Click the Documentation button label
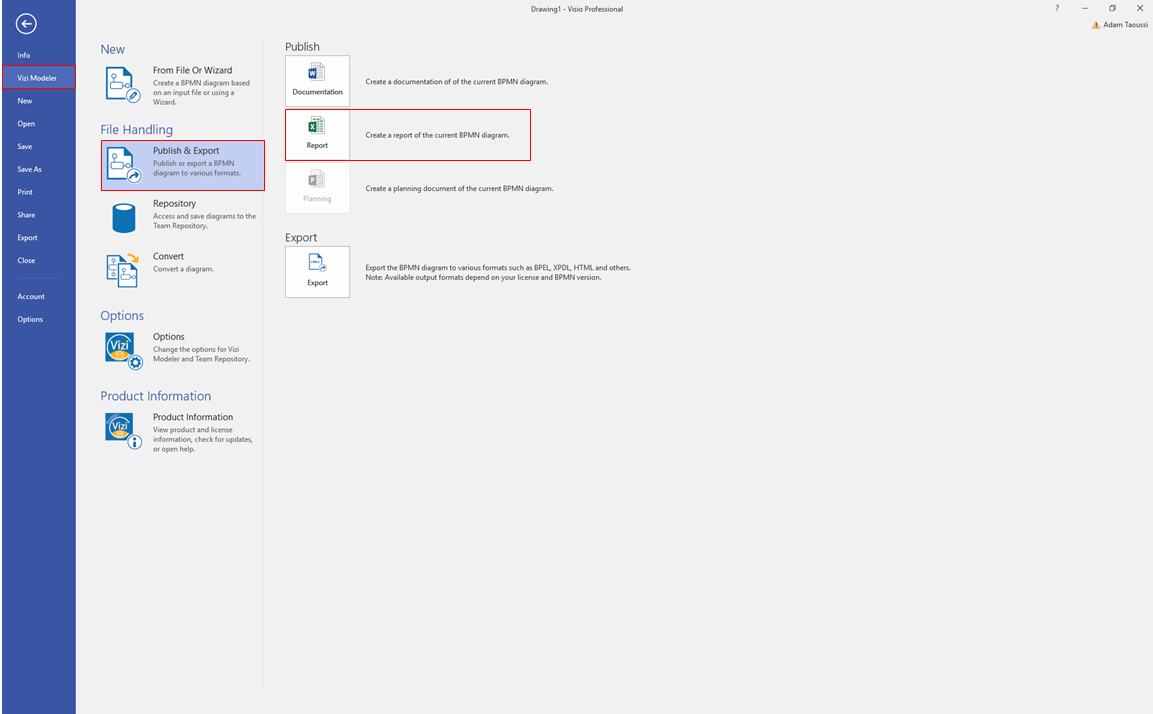1153x714 pixels. pos(318,92)
